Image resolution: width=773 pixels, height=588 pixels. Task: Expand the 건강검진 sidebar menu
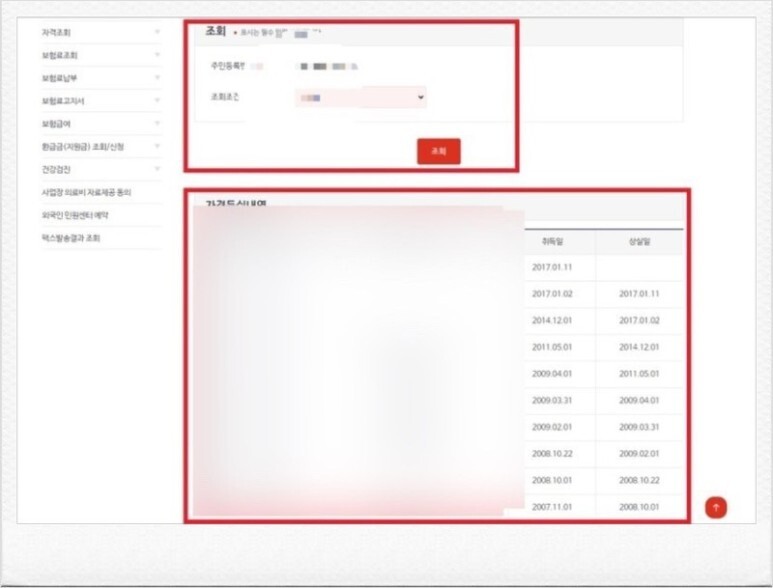click(x=101, y=170)
